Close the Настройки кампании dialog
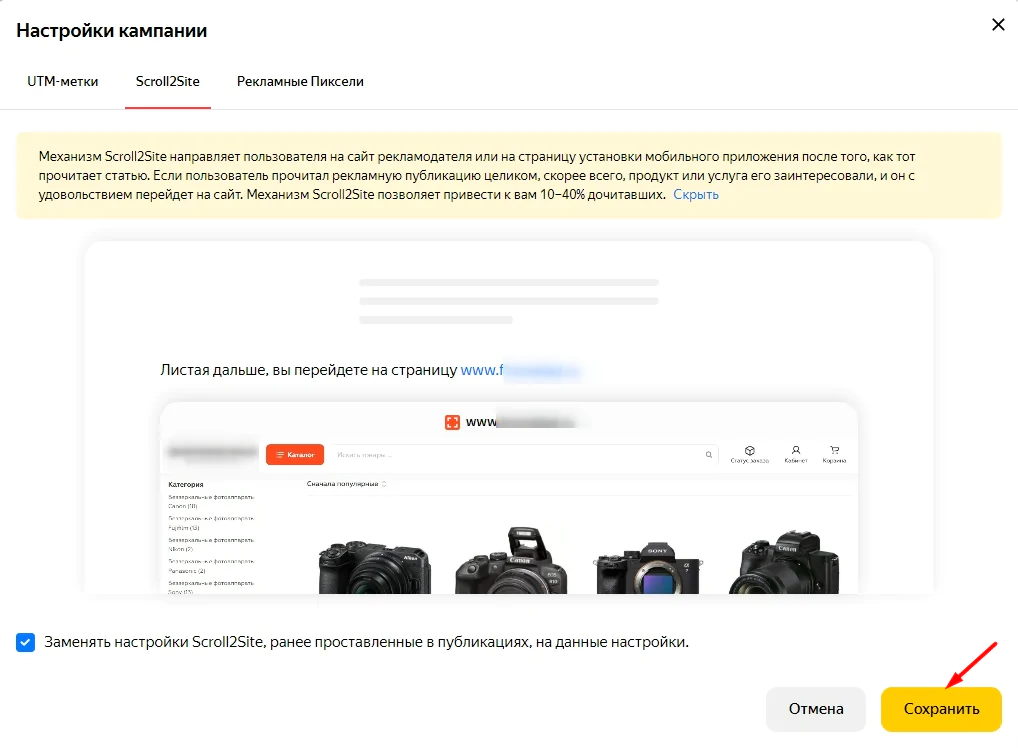1018x748 pixels. (x=998, y=25)
